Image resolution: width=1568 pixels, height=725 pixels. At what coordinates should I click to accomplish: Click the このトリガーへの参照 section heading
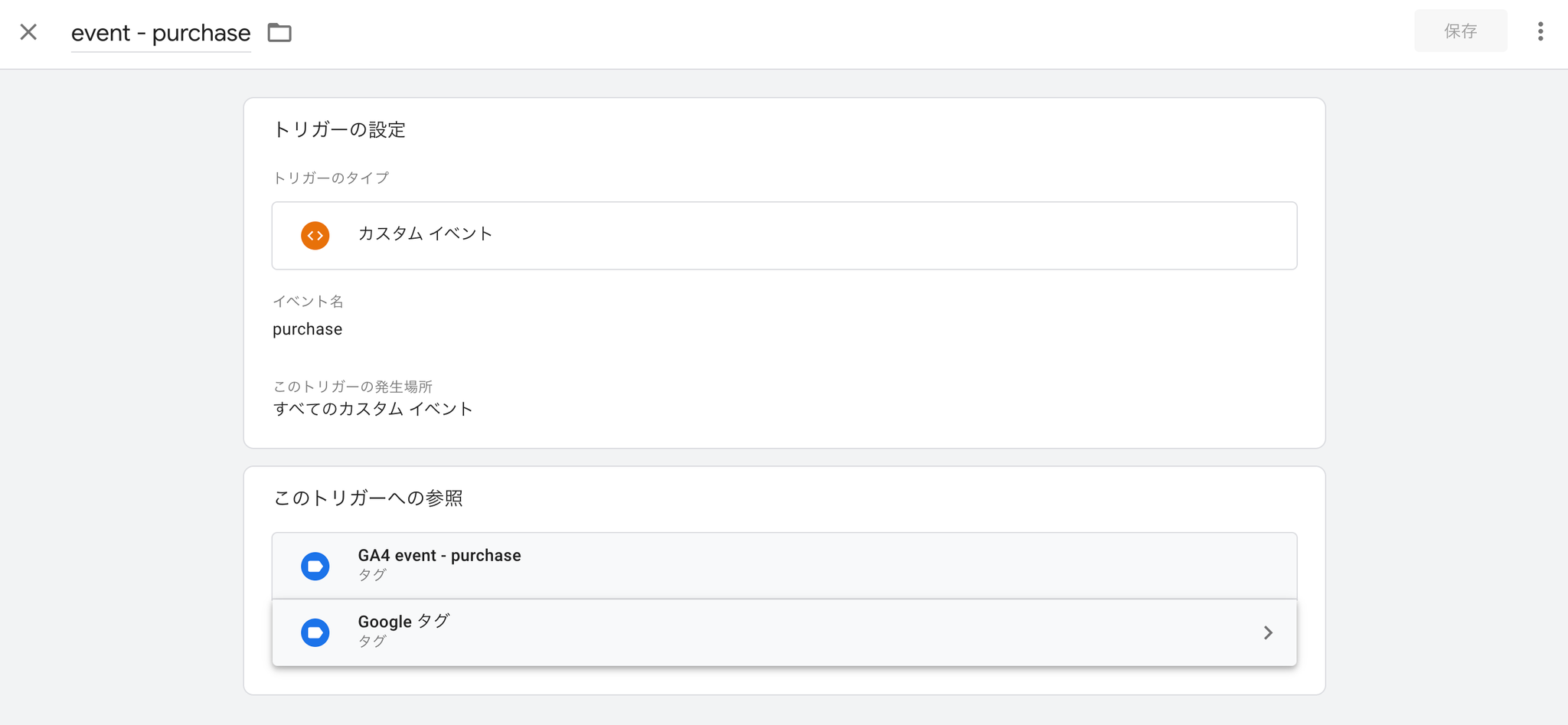click(x=367, y=498)
